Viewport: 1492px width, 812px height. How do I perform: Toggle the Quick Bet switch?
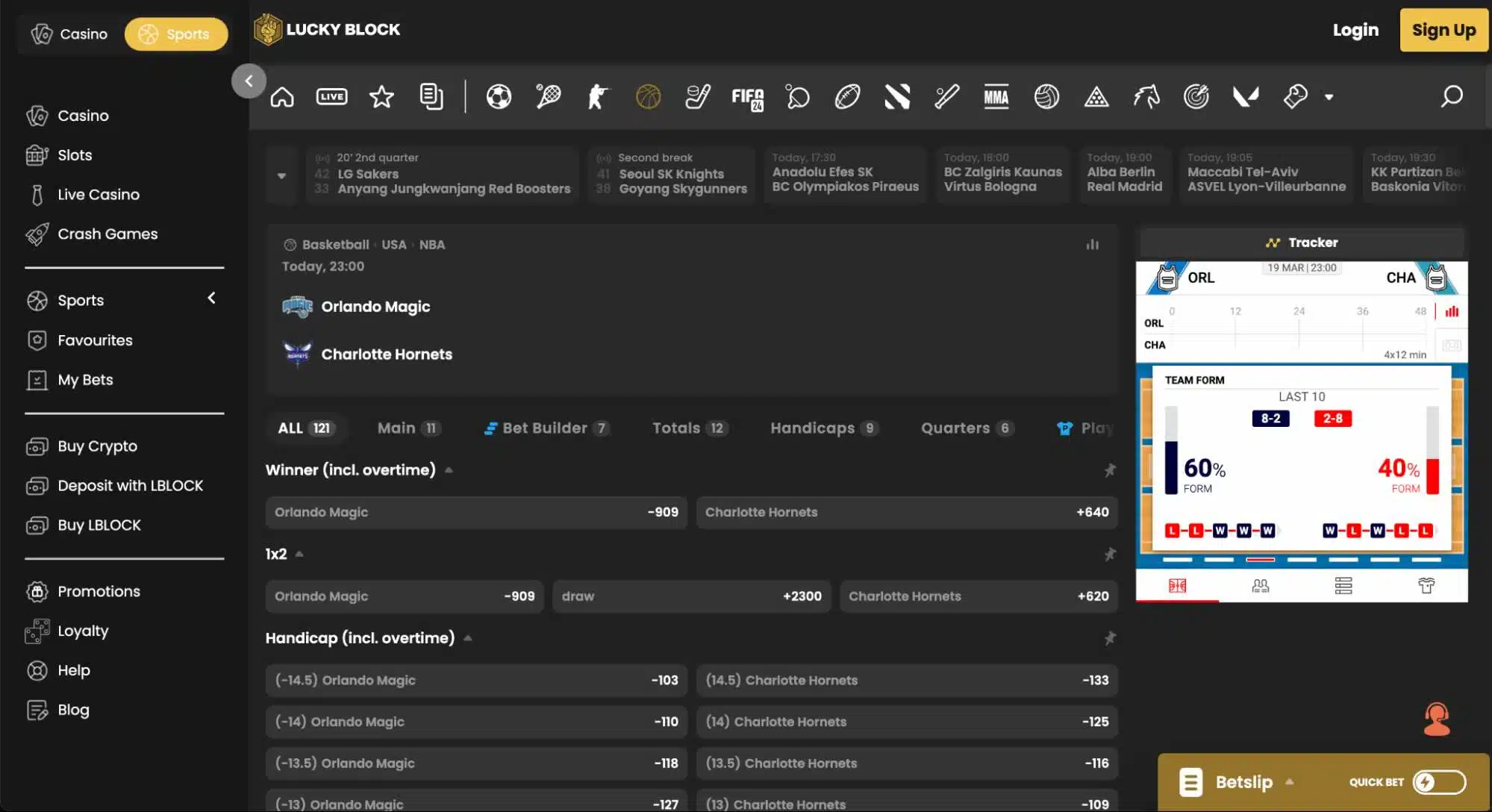[1439, 782]
